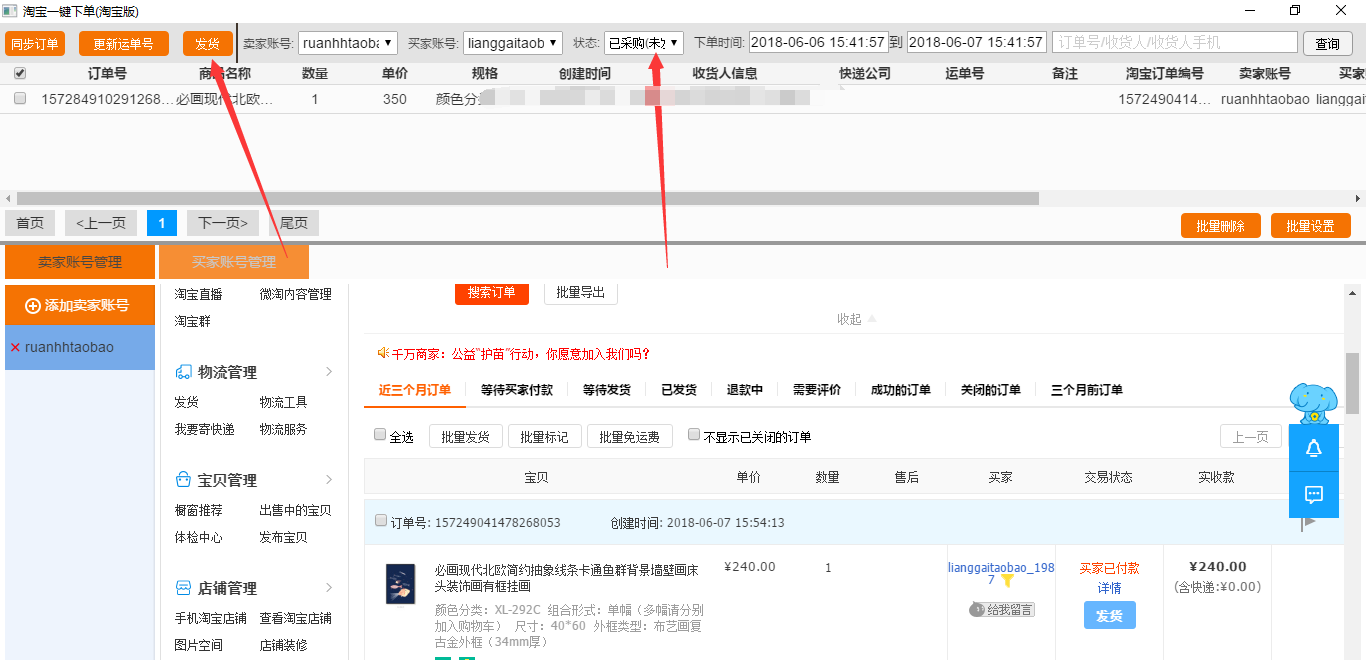Expand the 物流管理 chevron arrow

329,372
